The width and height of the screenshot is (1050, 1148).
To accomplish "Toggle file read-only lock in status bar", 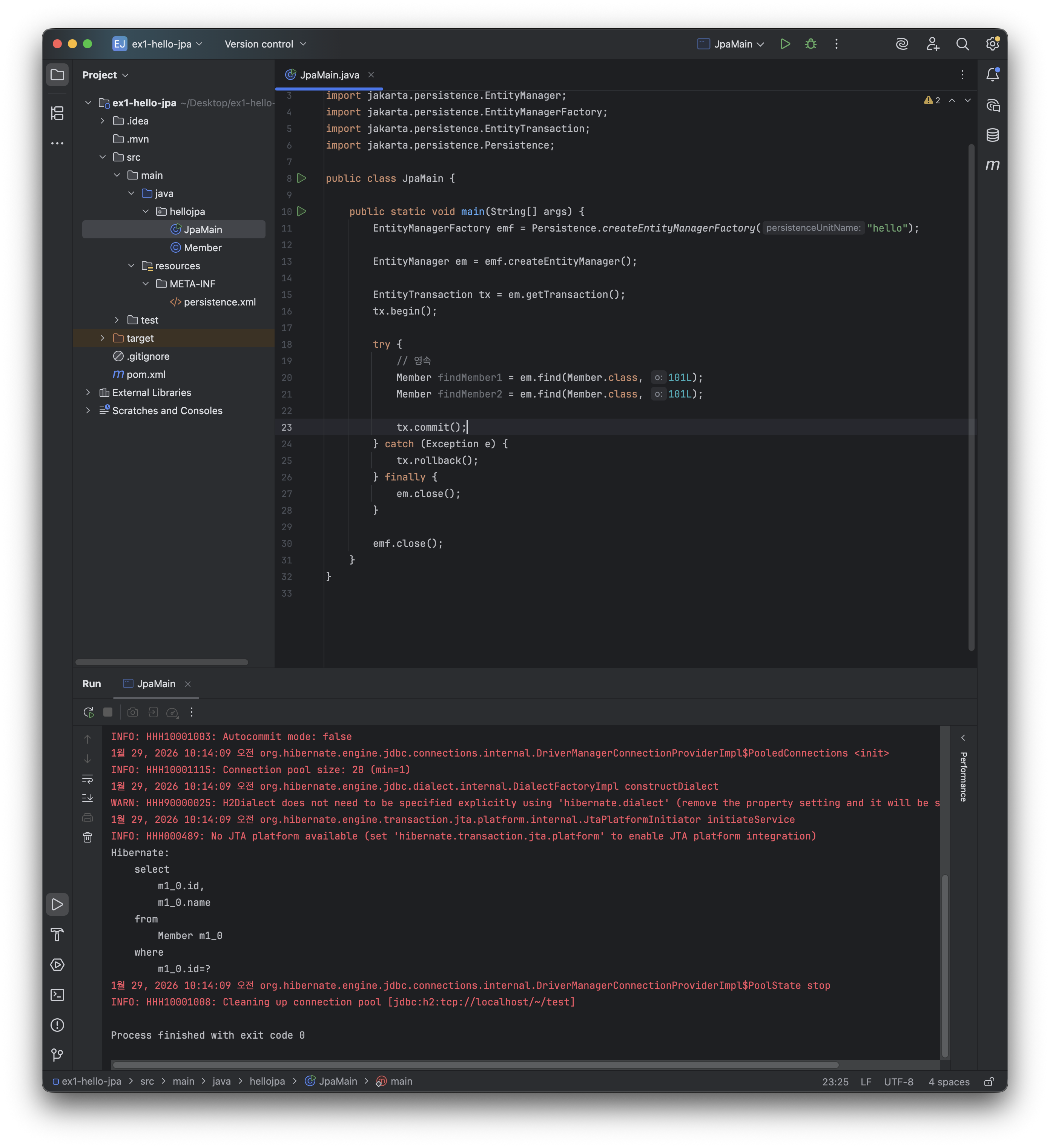I will [x=989, y=1081].
